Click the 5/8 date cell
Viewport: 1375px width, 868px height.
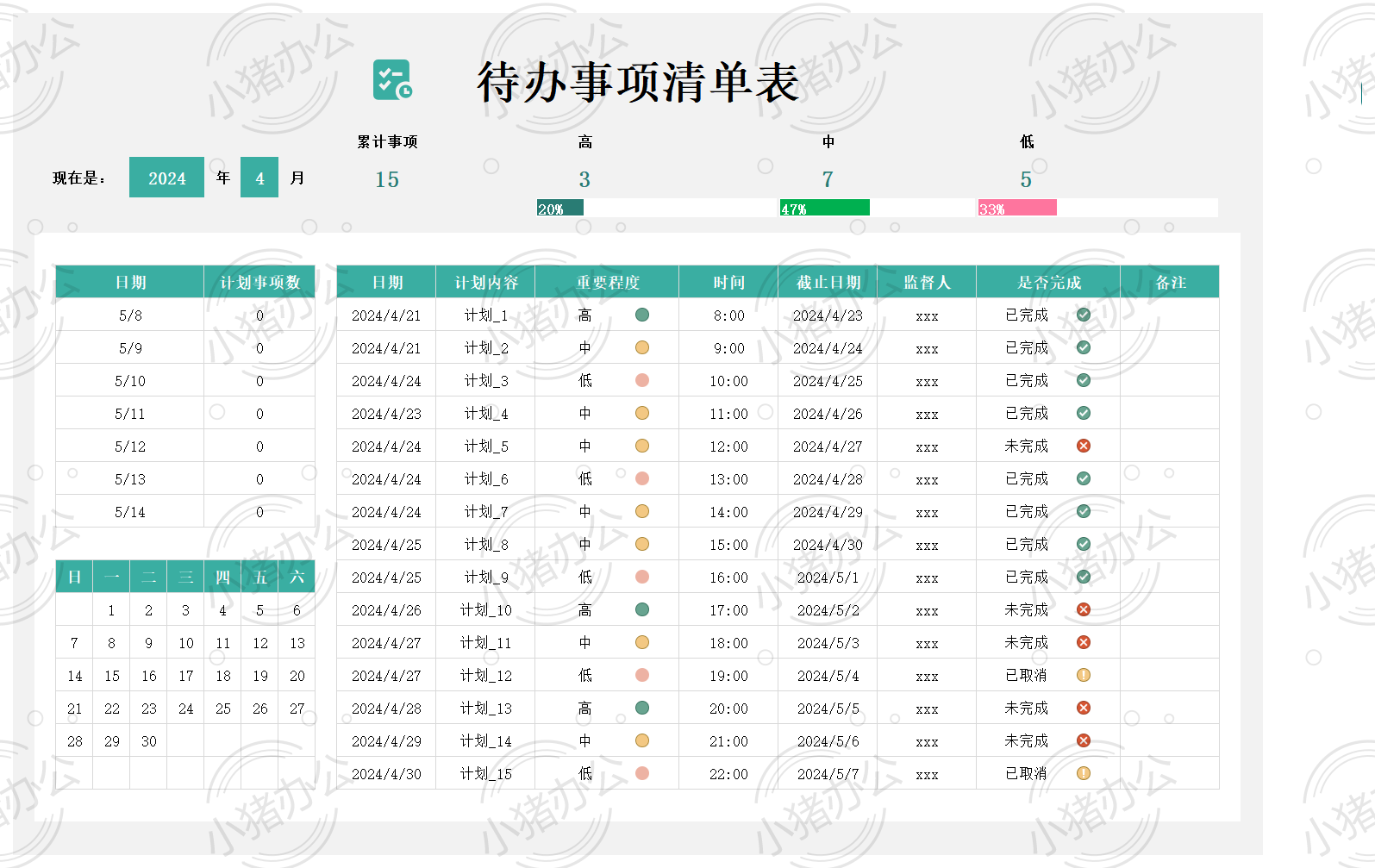coord(130,315)
